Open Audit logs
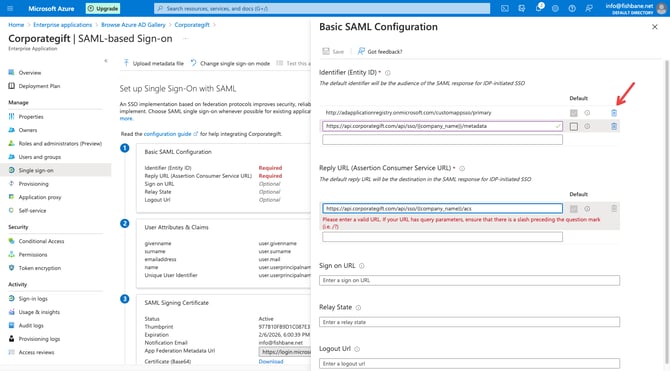 [31, 326]
